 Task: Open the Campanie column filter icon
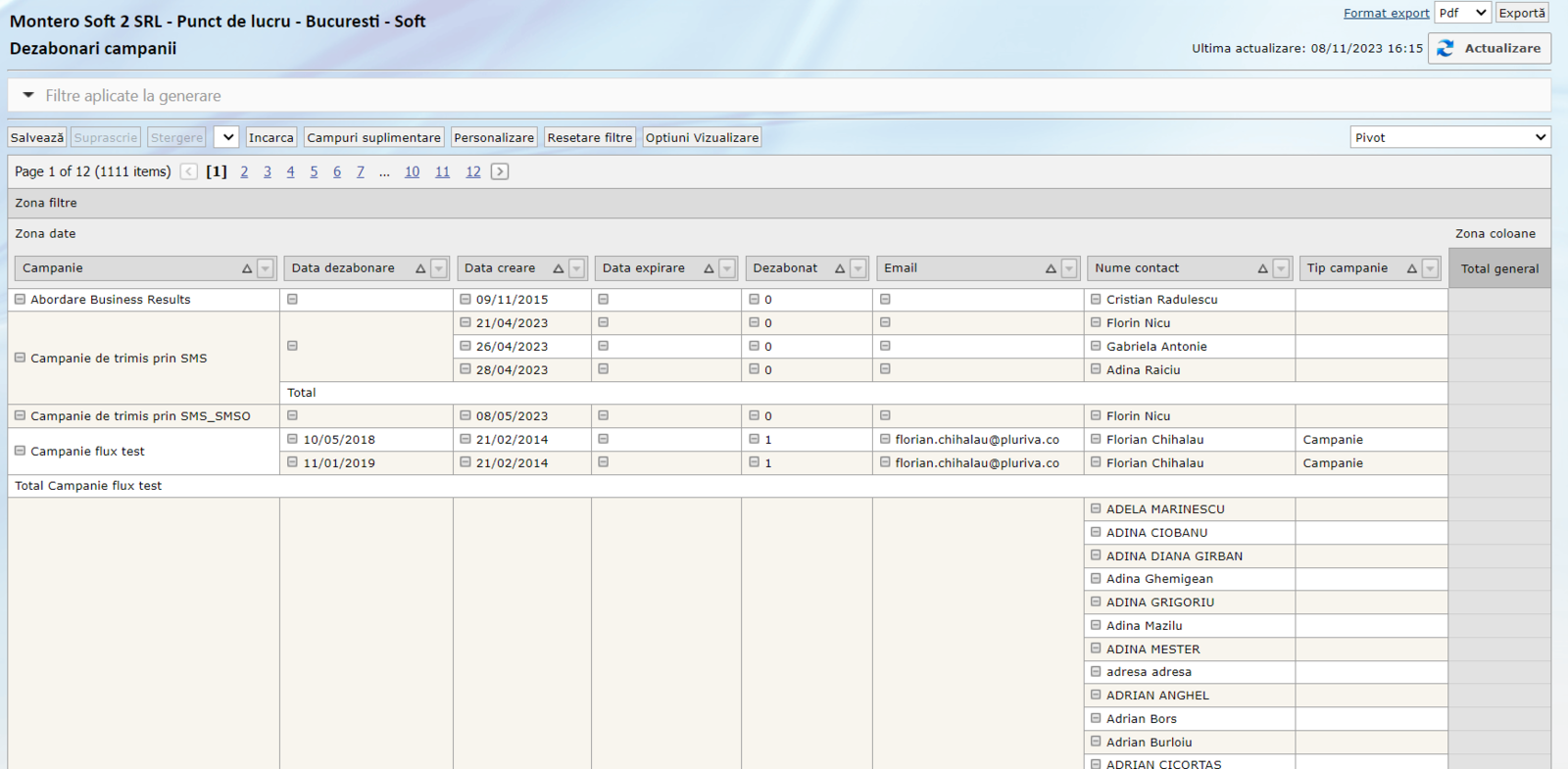265,268
